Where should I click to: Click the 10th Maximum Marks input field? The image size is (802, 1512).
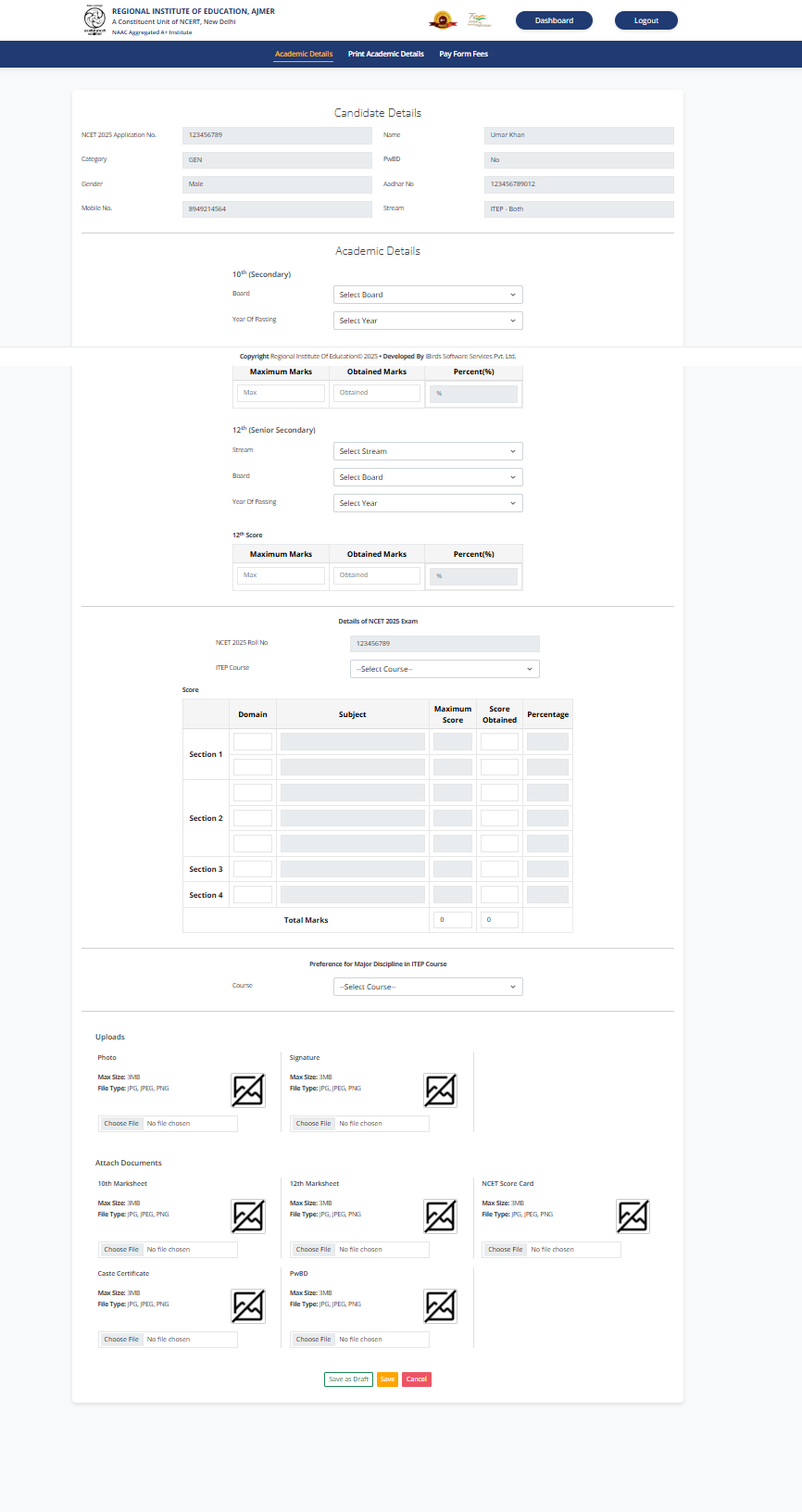[281, 393]
